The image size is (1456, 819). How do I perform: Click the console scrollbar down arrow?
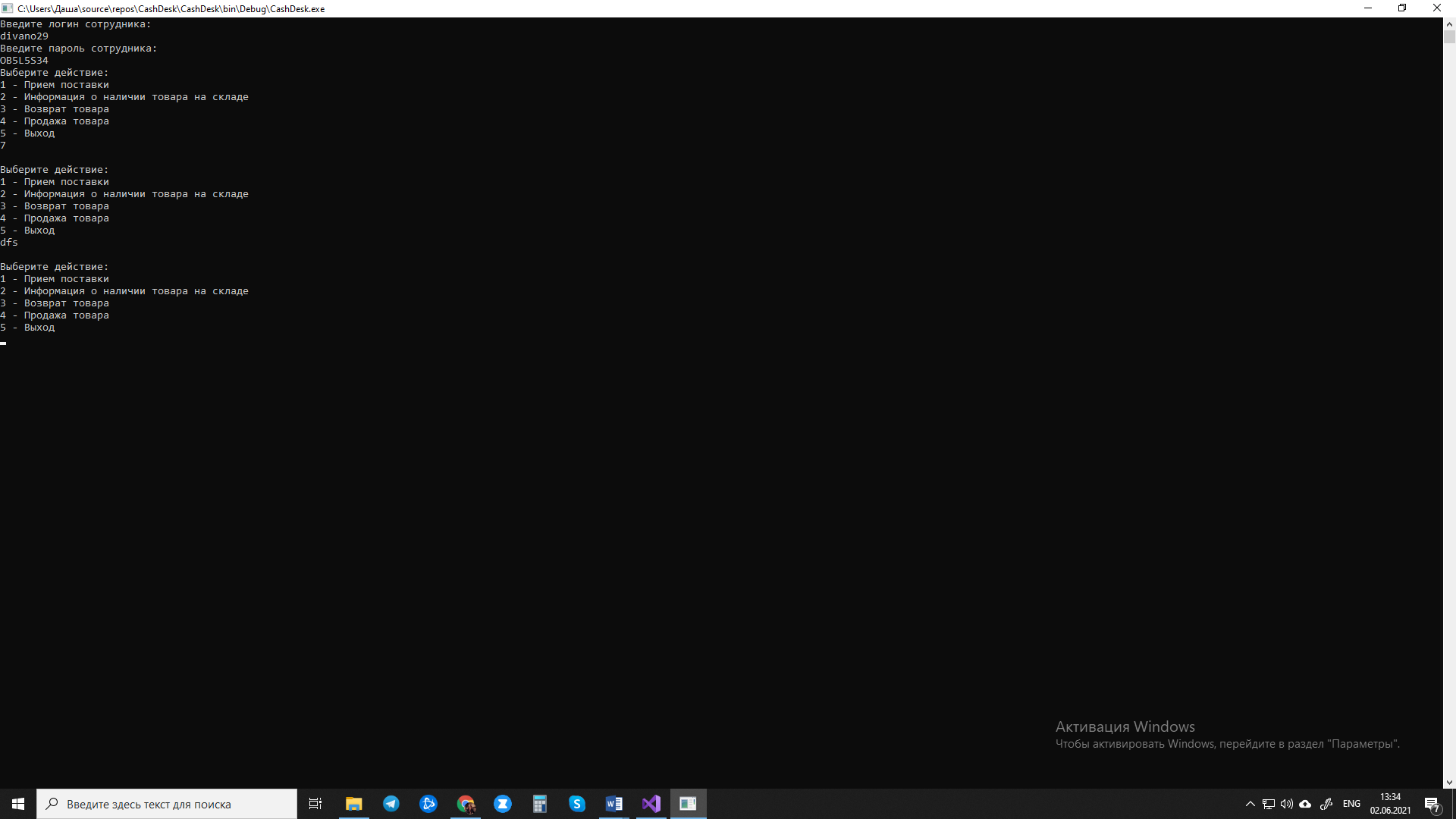[x=1449, y=783]
